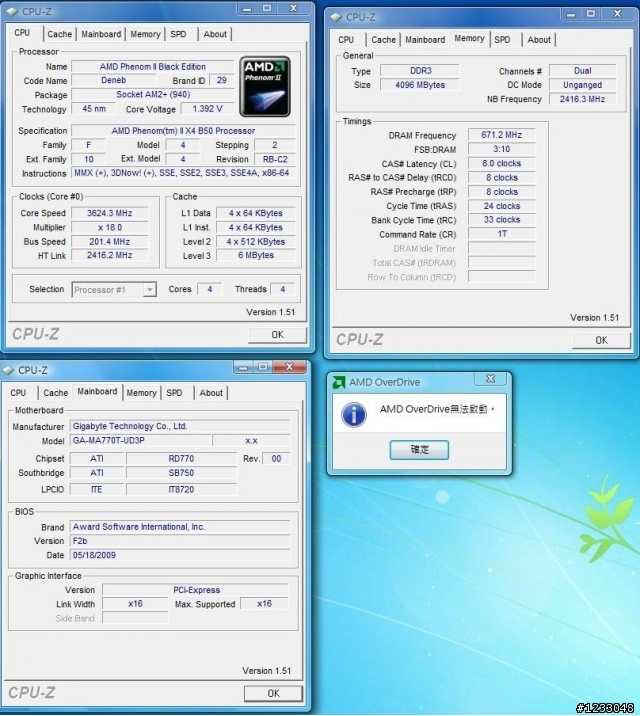This screenshot has height=716, width=640.
Task: Click the Multiplier value x 18.0
Action: pyautogui.click(x=110, y=227)
